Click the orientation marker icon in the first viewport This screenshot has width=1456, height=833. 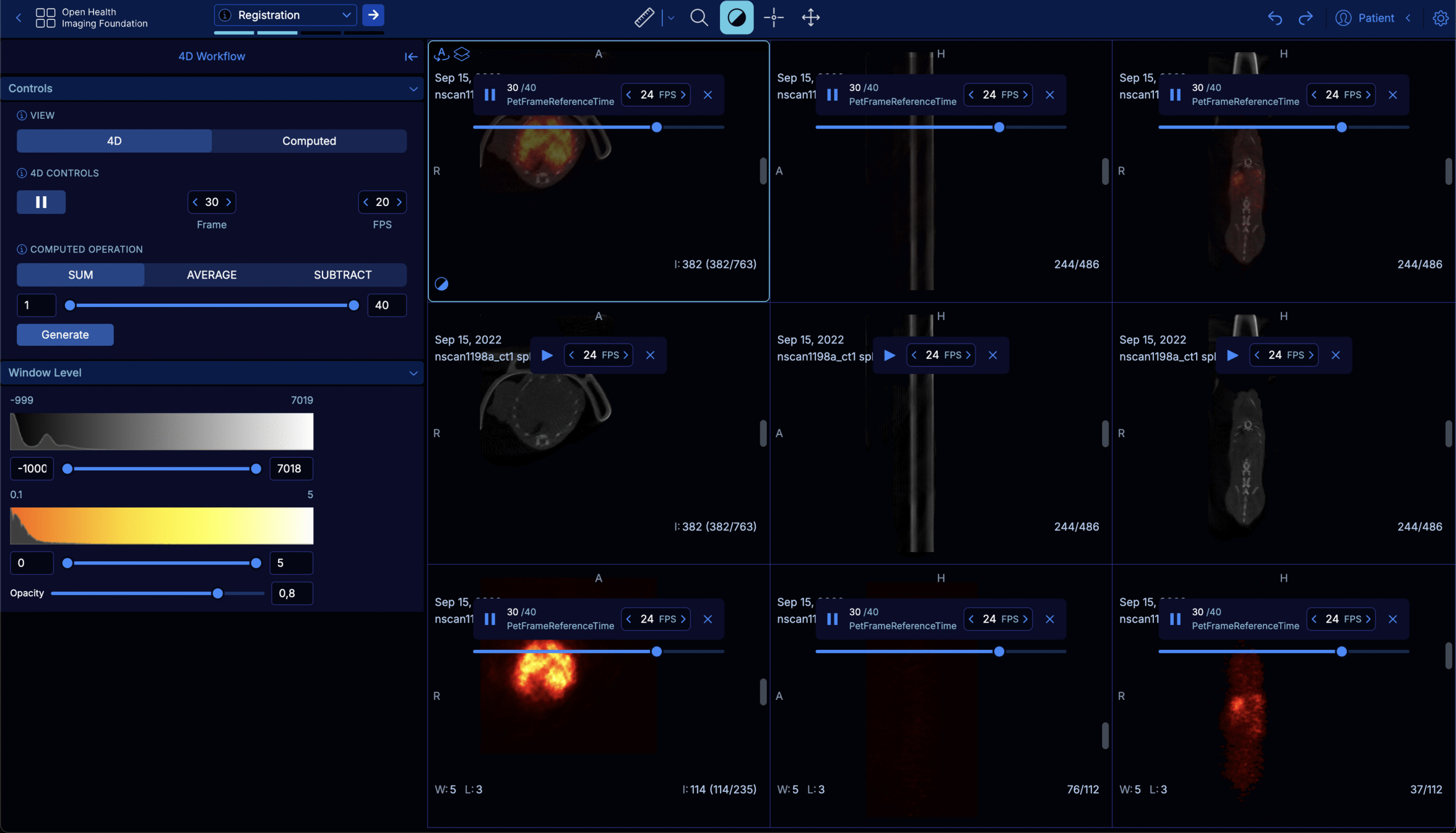(x=442, y=55)
